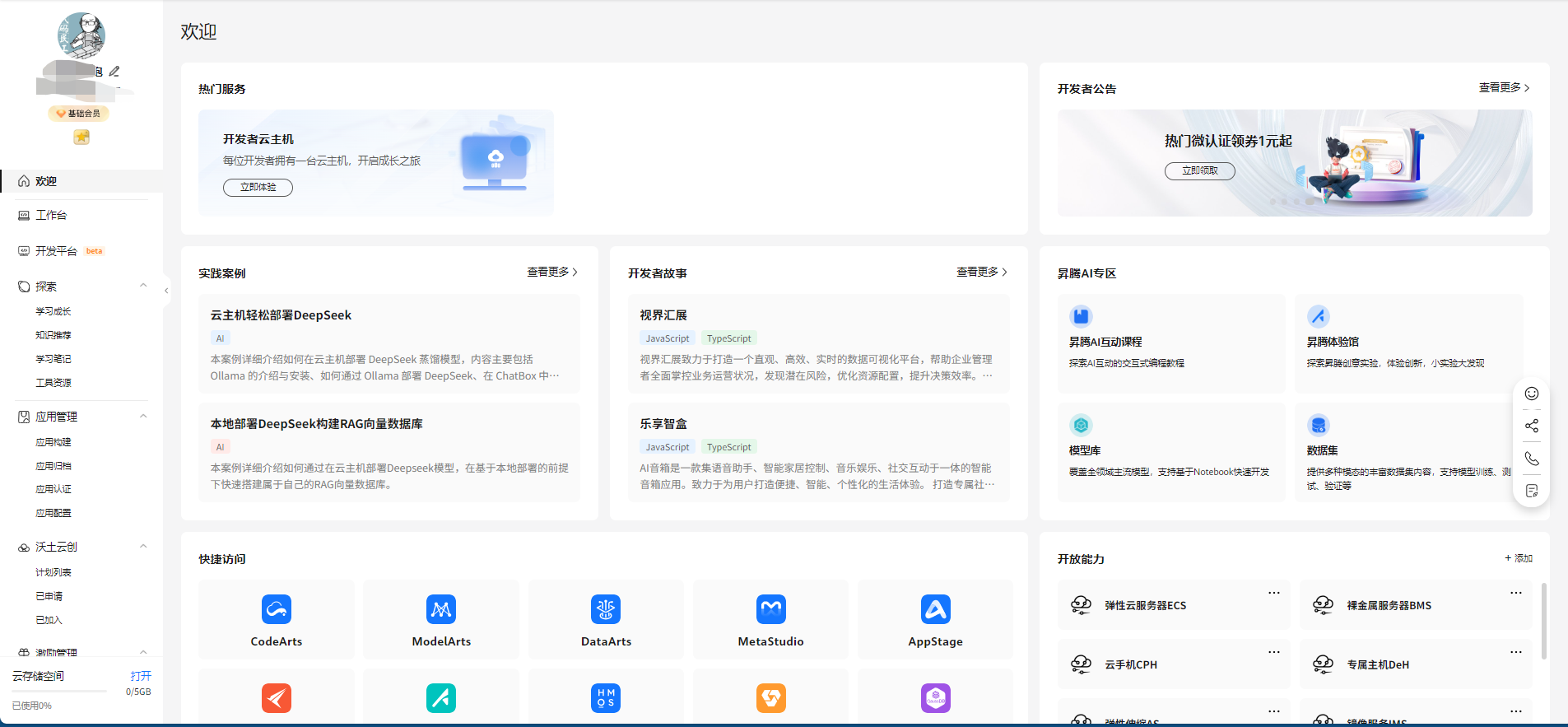Click + 添加 in 开放能力
The image size is (1568, 727).
pyautogui.click(x=1519, y=558)
